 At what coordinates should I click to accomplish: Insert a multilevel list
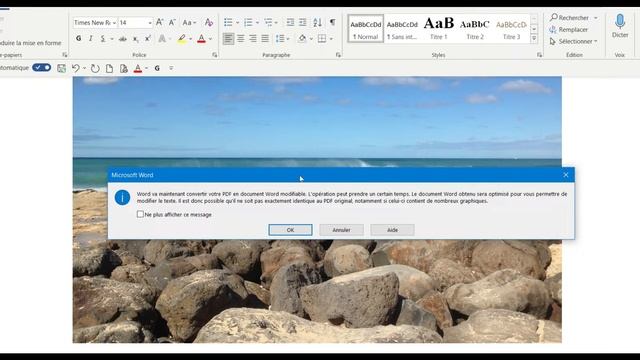pos(268,22)
